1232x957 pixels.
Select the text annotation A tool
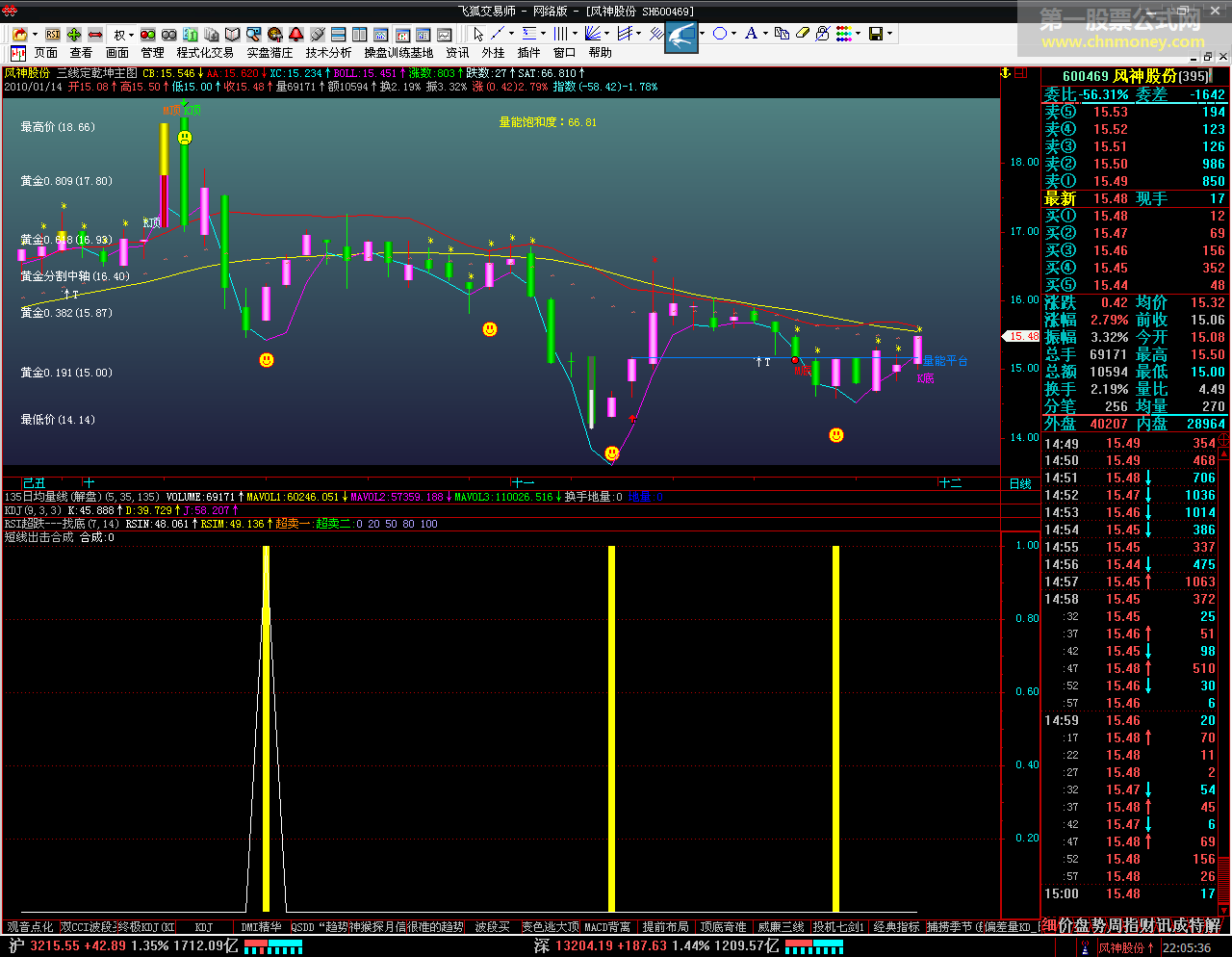pos(751,34)
